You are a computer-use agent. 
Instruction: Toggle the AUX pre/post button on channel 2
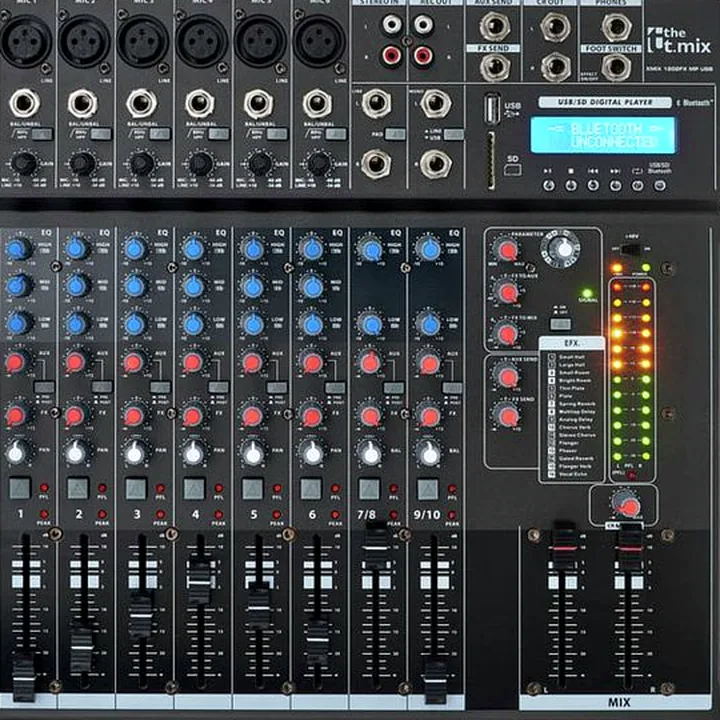(x=102, y=387)
